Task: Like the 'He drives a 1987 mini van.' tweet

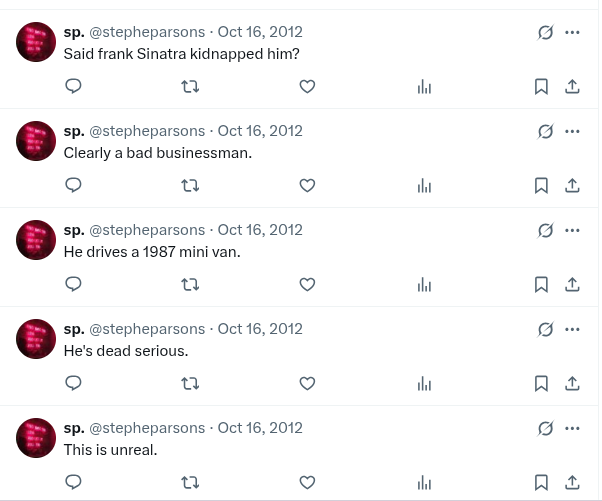Action: point(307,284)
